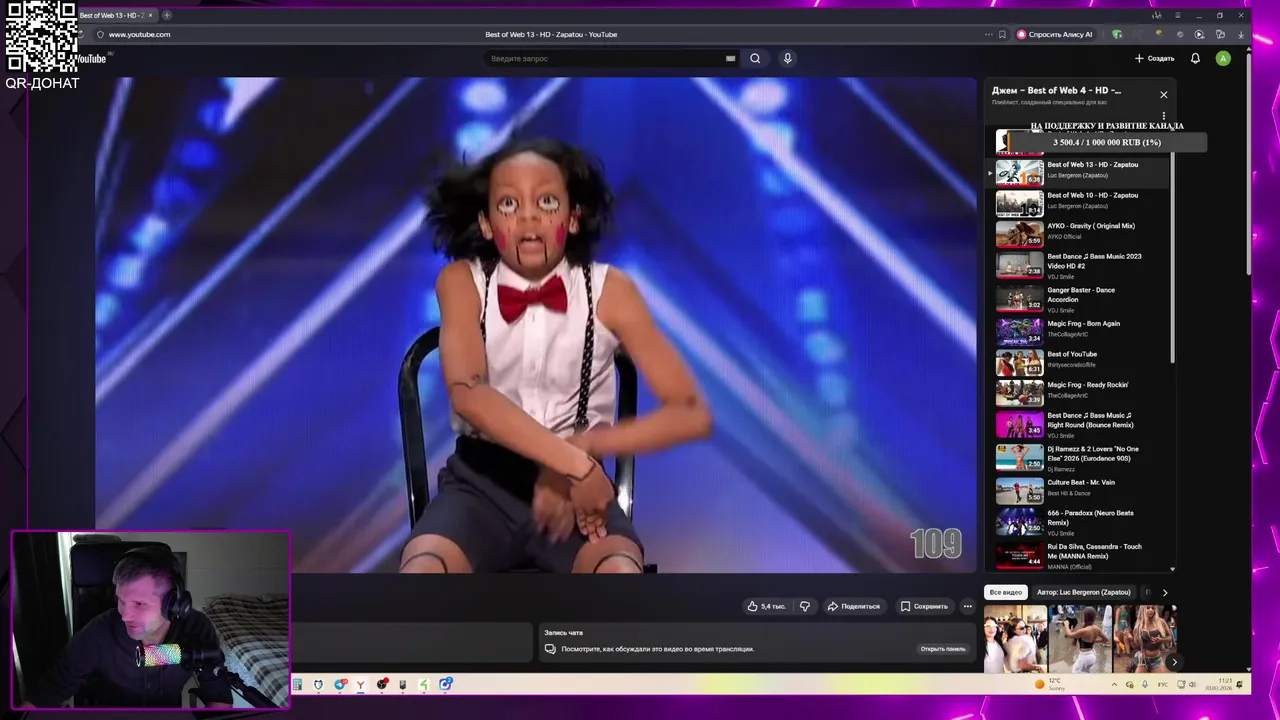Dislike the video
The height and width of the screenshot is (720, 1280).
805,606
